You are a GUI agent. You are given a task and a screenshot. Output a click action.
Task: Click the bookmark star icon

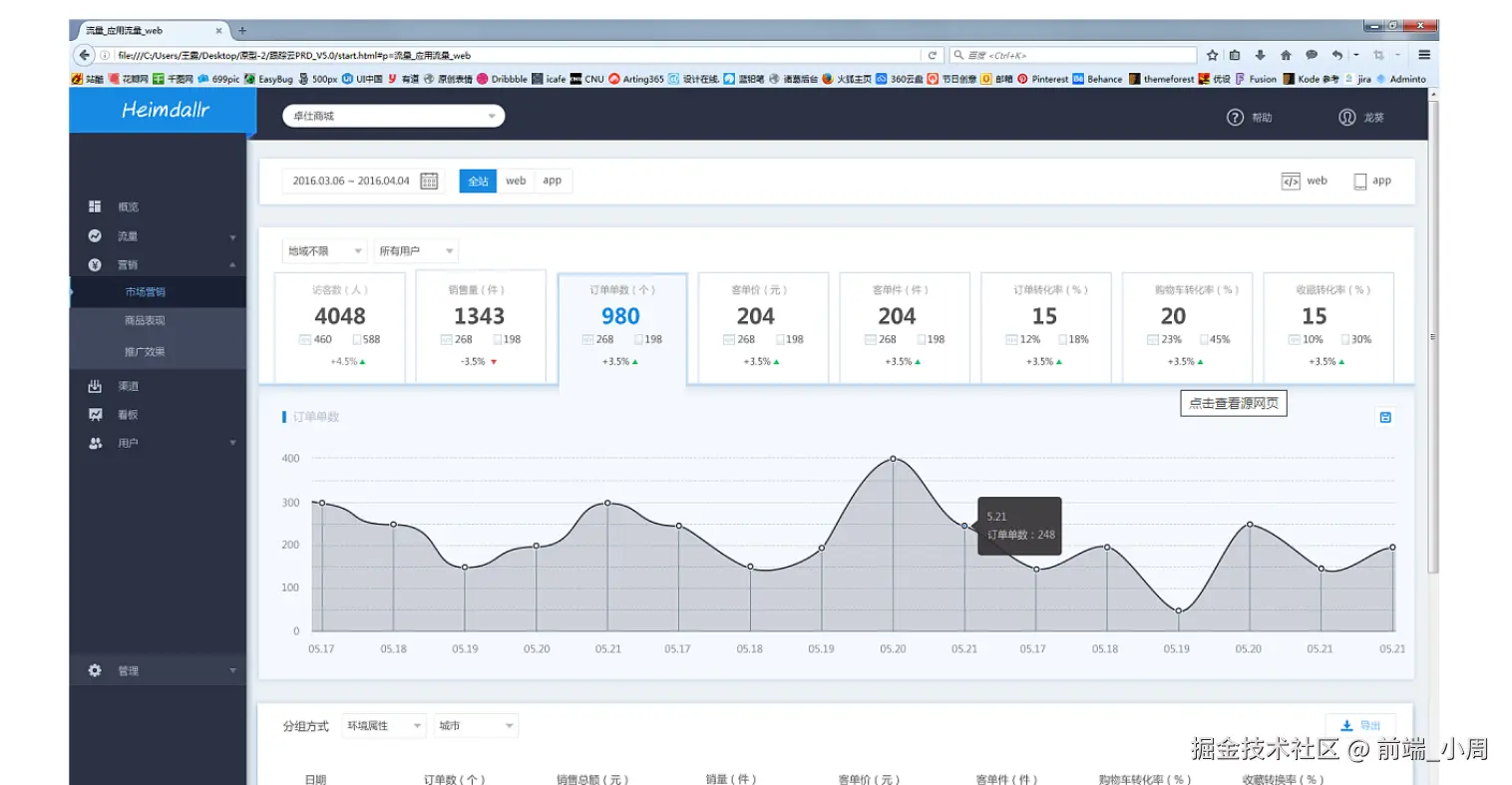1212,55
